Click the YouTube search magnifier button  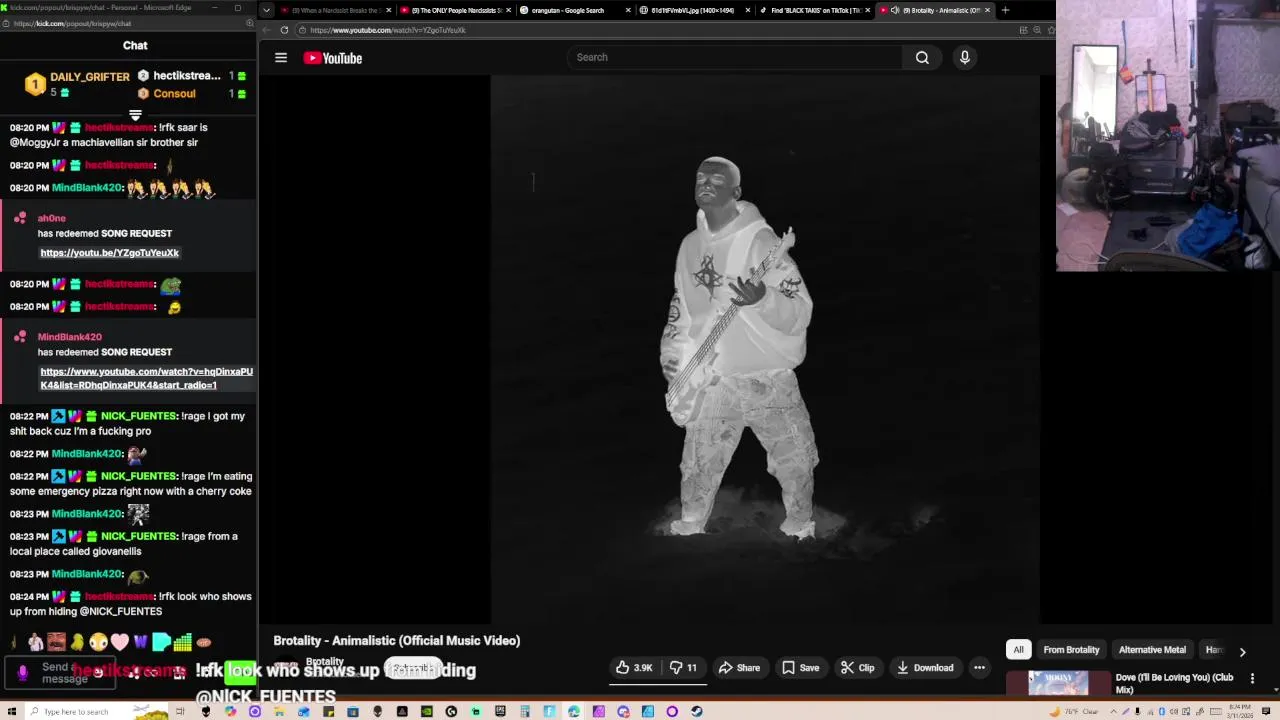coord(922,57)
